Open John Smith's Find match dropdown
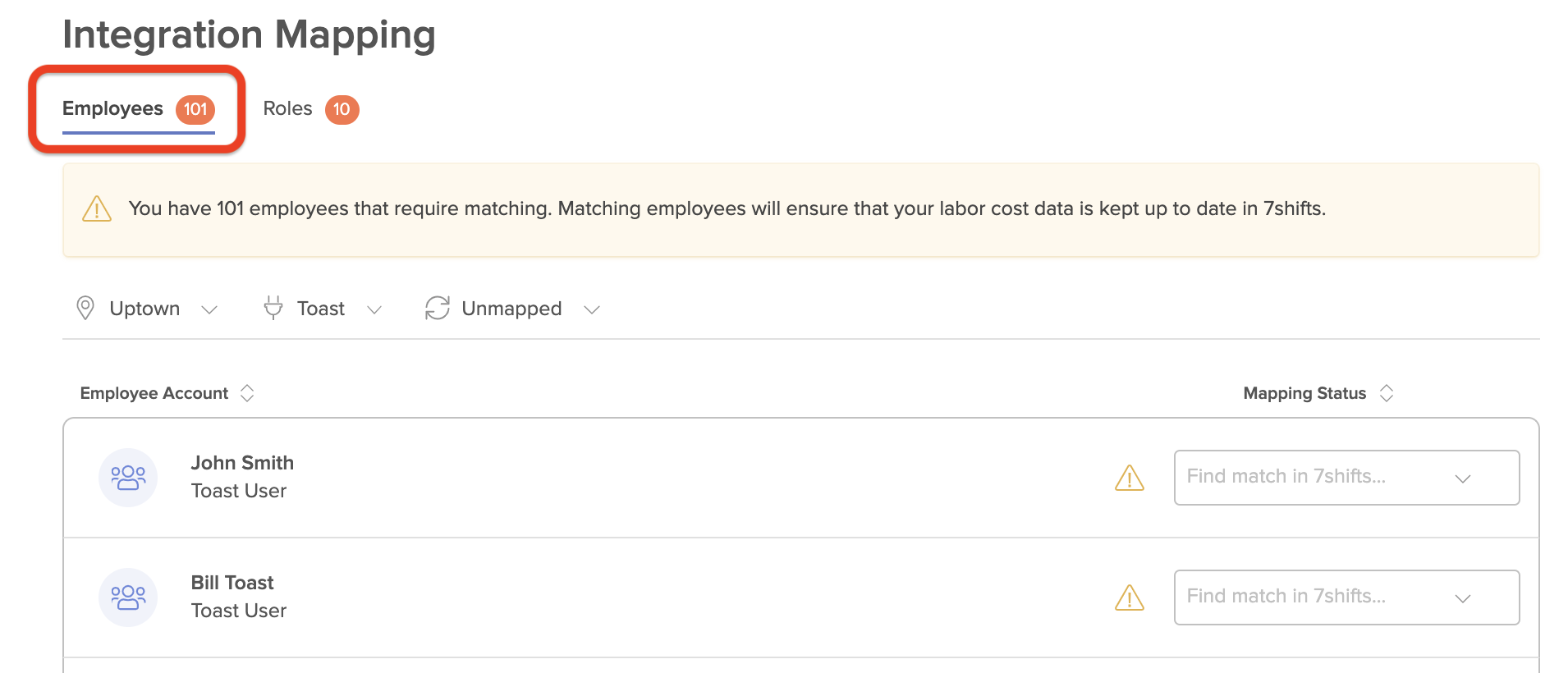 [1346, 478]
